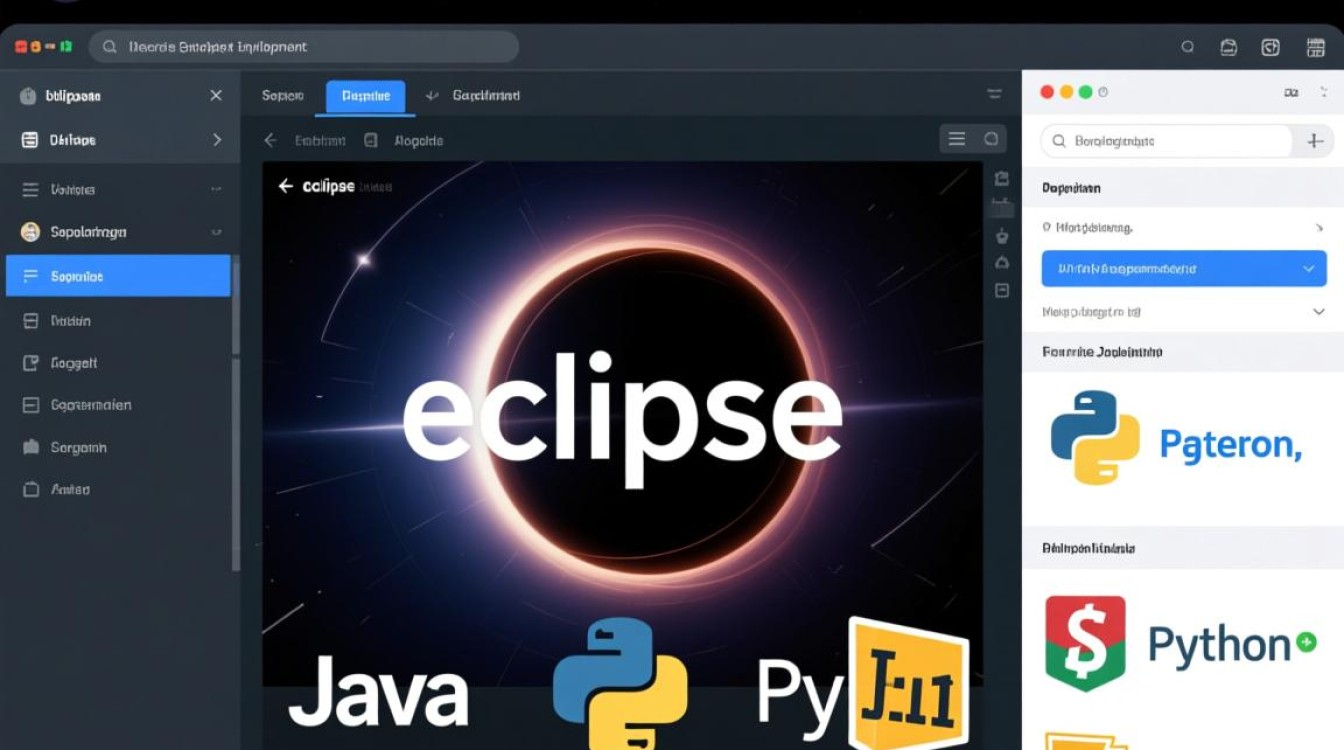Switch to the blue highlighted tab
Viewport: 1344px width, 750px height.
[x=366, y=96]
